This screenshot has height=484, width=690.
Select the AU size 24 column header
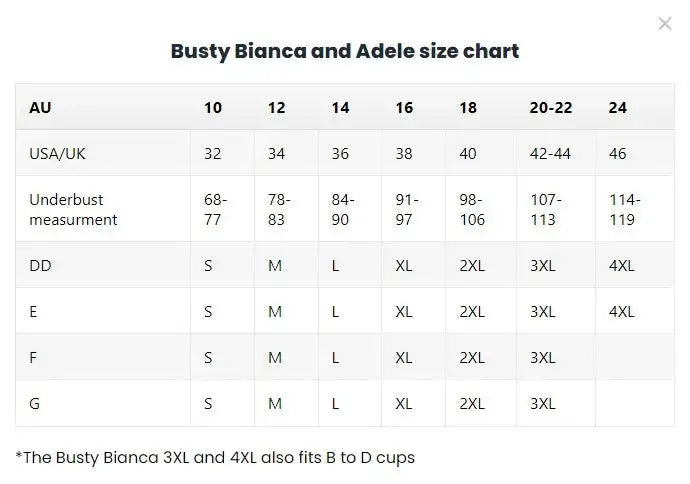pos(618,107)
